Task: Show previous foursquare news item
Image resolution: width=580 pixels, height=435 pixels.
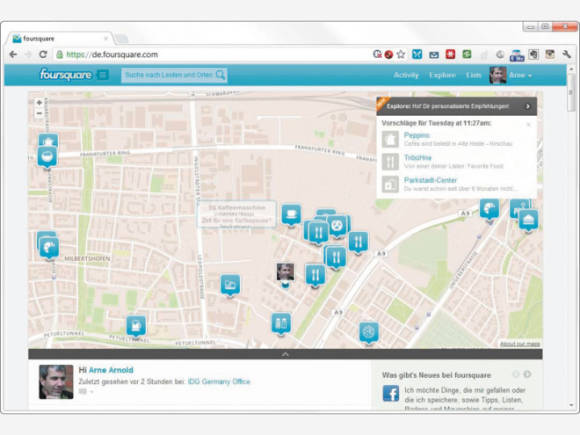Action: click(516, 374)
